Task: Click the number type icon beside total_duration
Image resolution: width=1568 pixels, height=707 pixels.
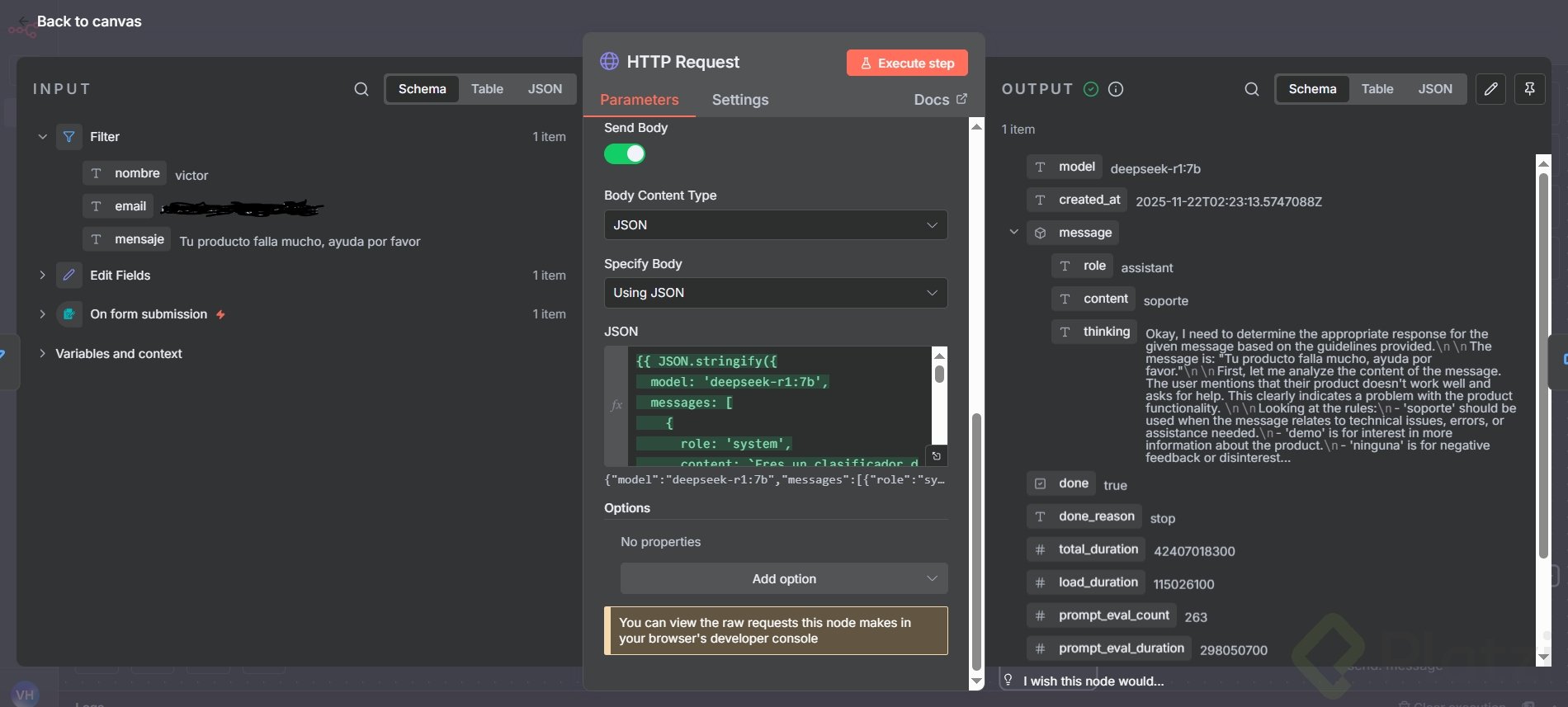Action: click(x=1041, y=549)
